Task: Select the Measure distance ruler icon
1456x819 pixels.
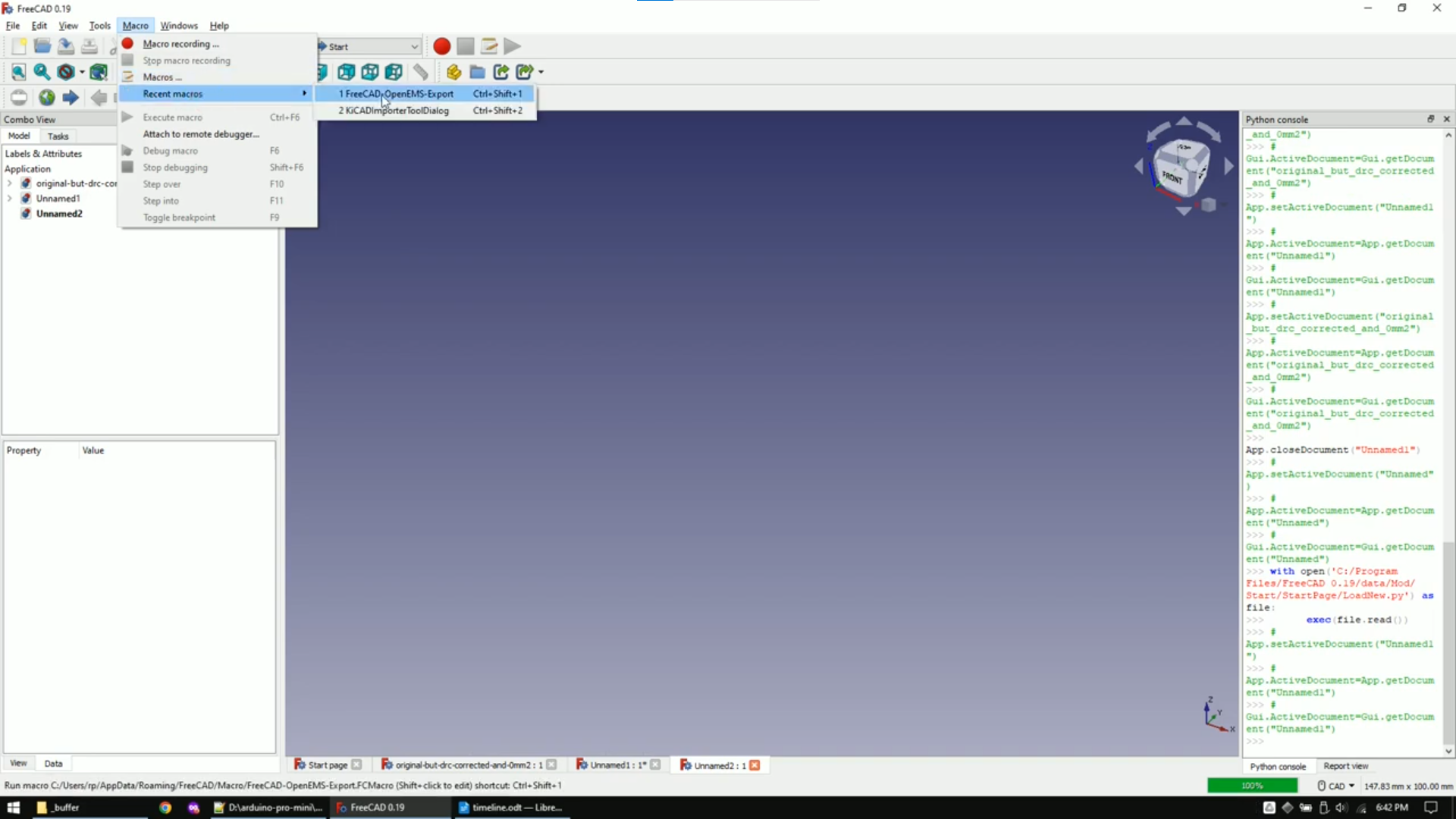Action: [x=421, y=72]
